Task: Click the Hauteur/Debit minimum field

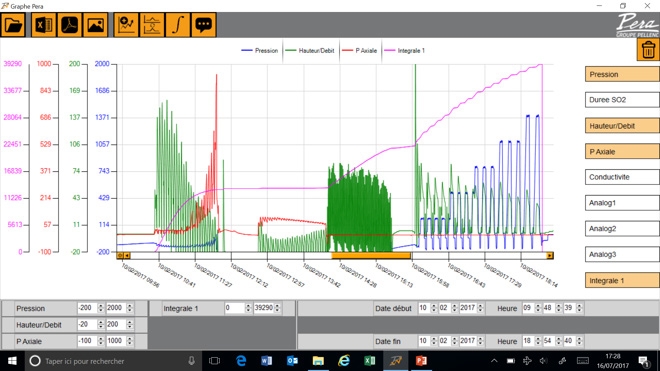Action: pos(87,325)
